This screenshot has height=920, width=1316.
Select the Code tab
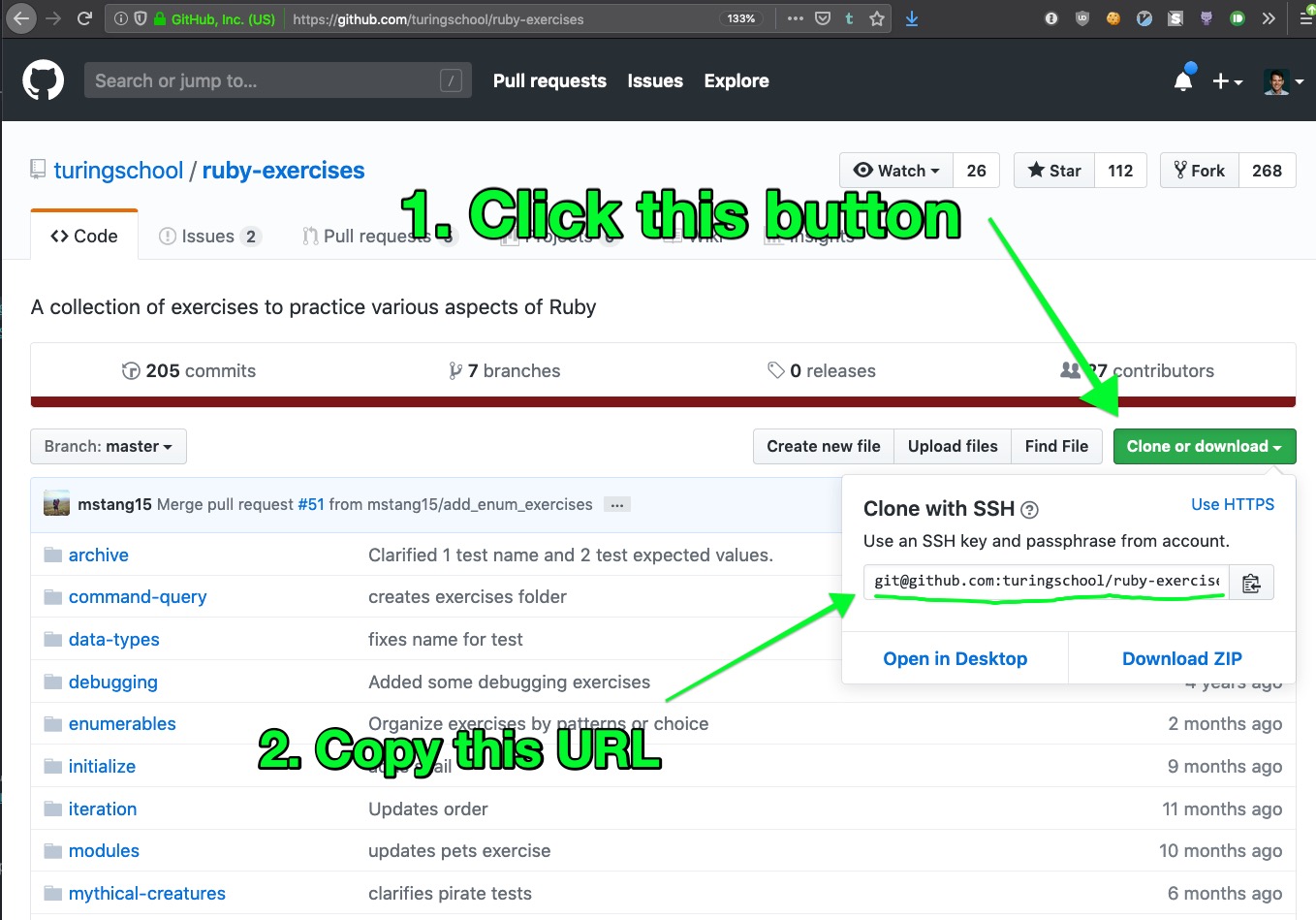tap(84, 236)
